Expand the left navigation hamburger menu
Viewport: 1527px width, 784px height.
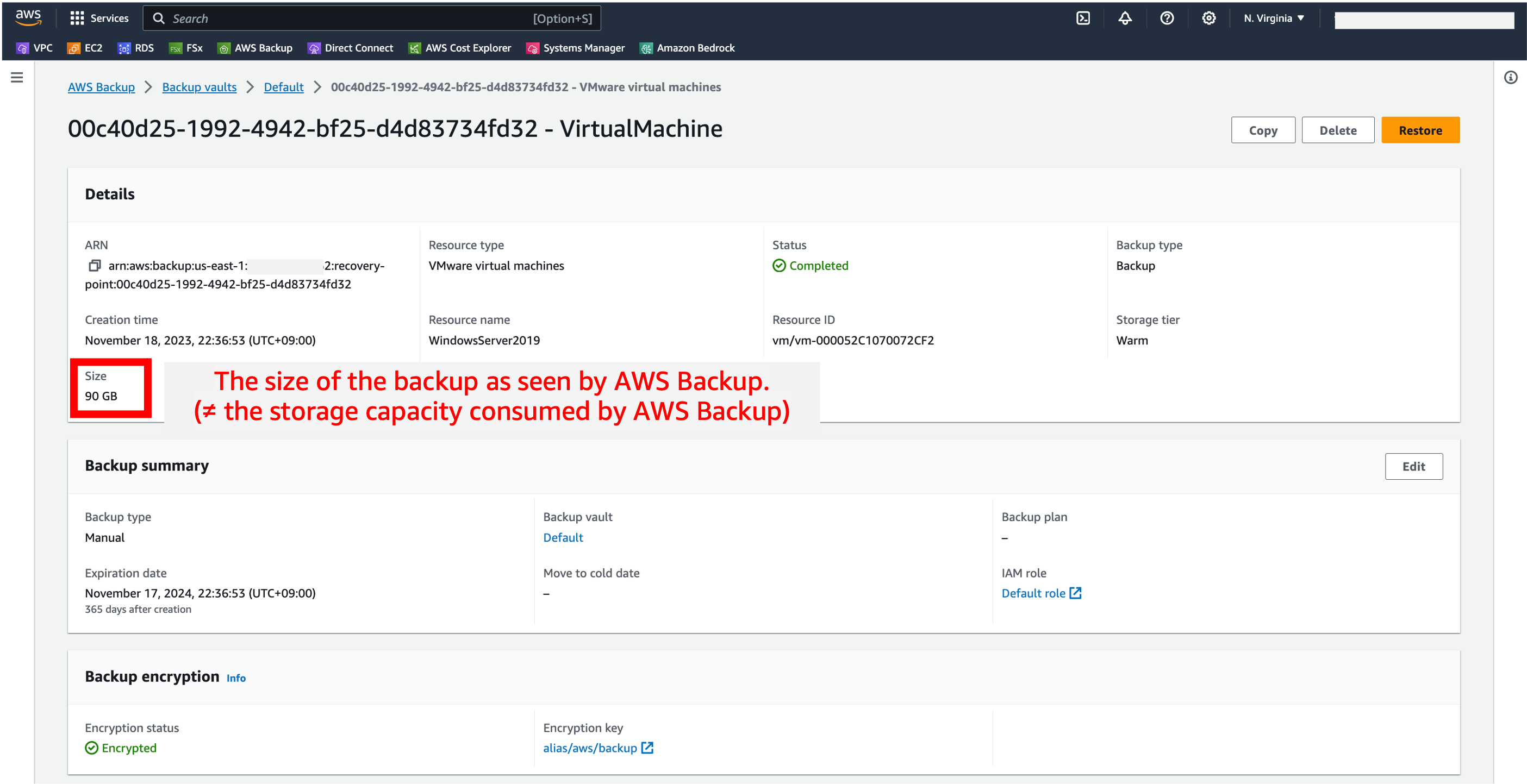[17, 77]
